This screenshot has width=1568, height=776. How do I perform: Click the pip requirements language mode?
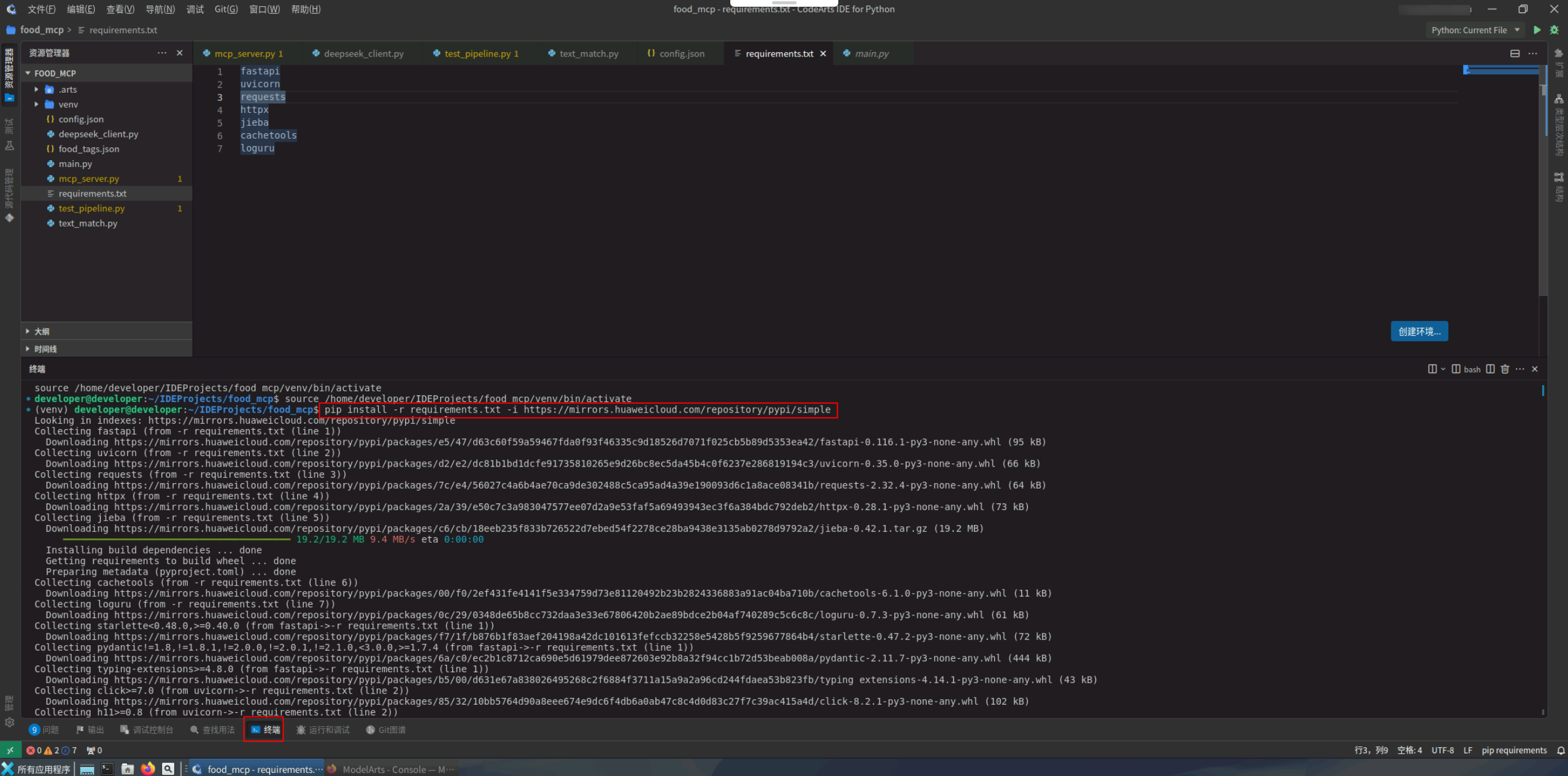tap(1513, 750)
